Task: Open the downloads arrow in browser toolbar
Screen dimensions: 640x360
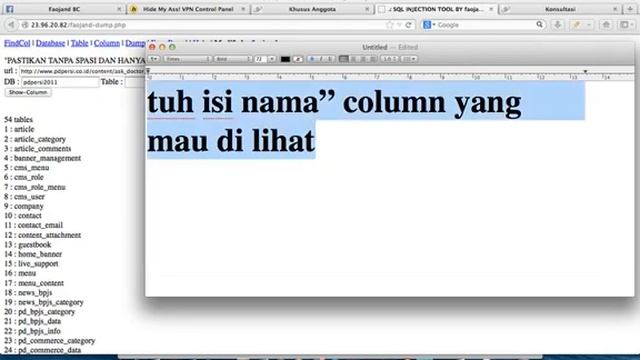Action: pyautogui.click(x=557, y=25)
